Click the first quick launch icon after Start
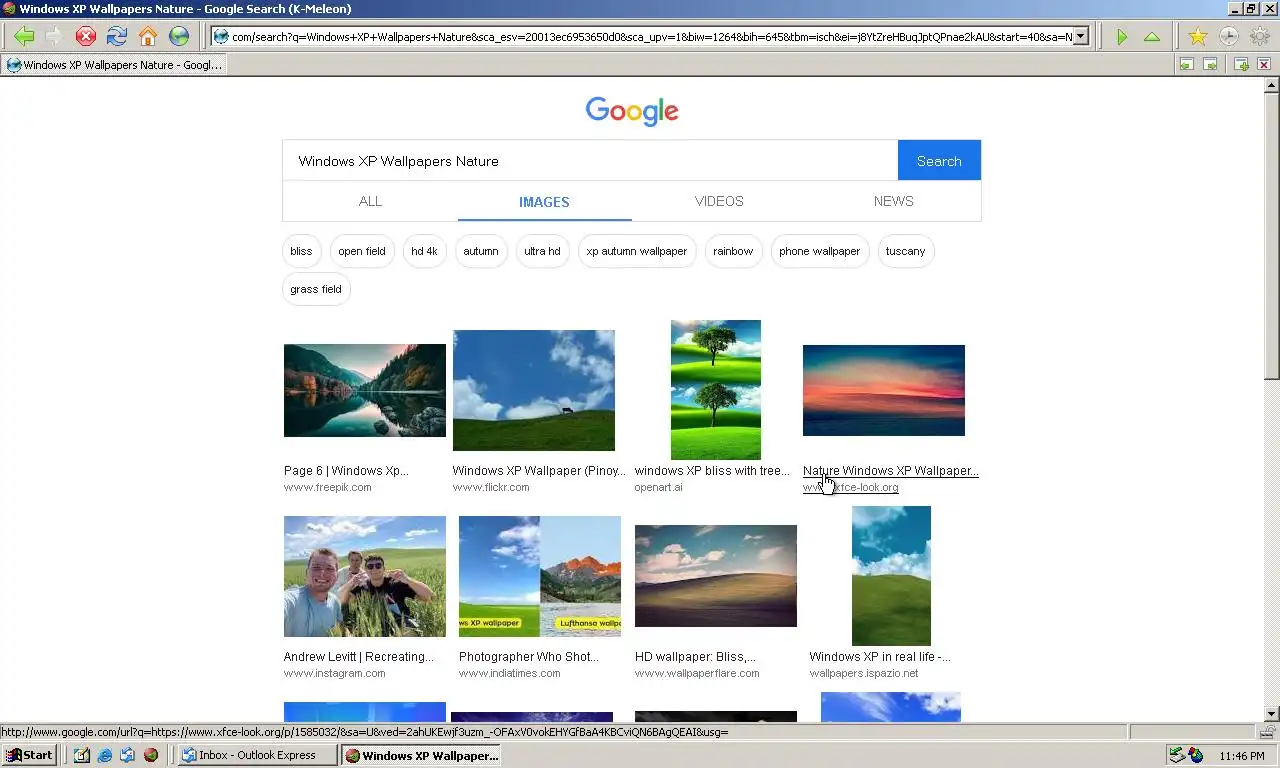 click(x=81, y=755)
